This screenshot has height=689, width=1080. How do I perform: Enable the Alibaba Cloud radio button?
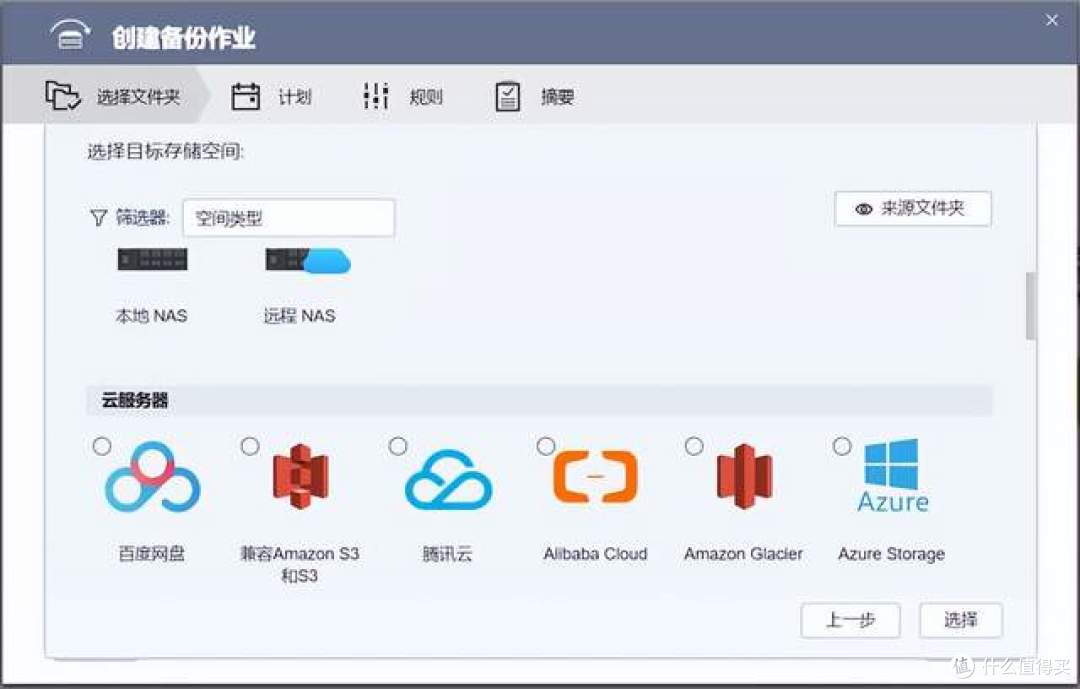[546, 446]
